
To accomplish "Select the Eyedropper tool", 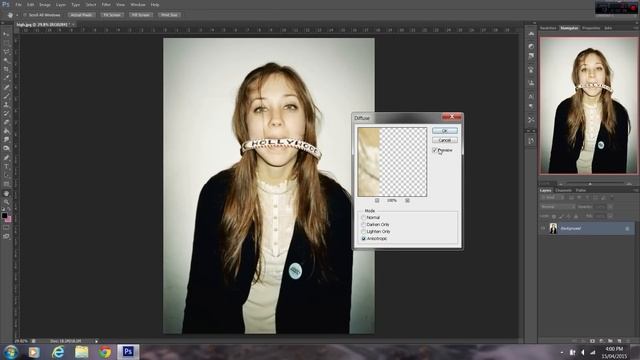I will pos(6,78).
